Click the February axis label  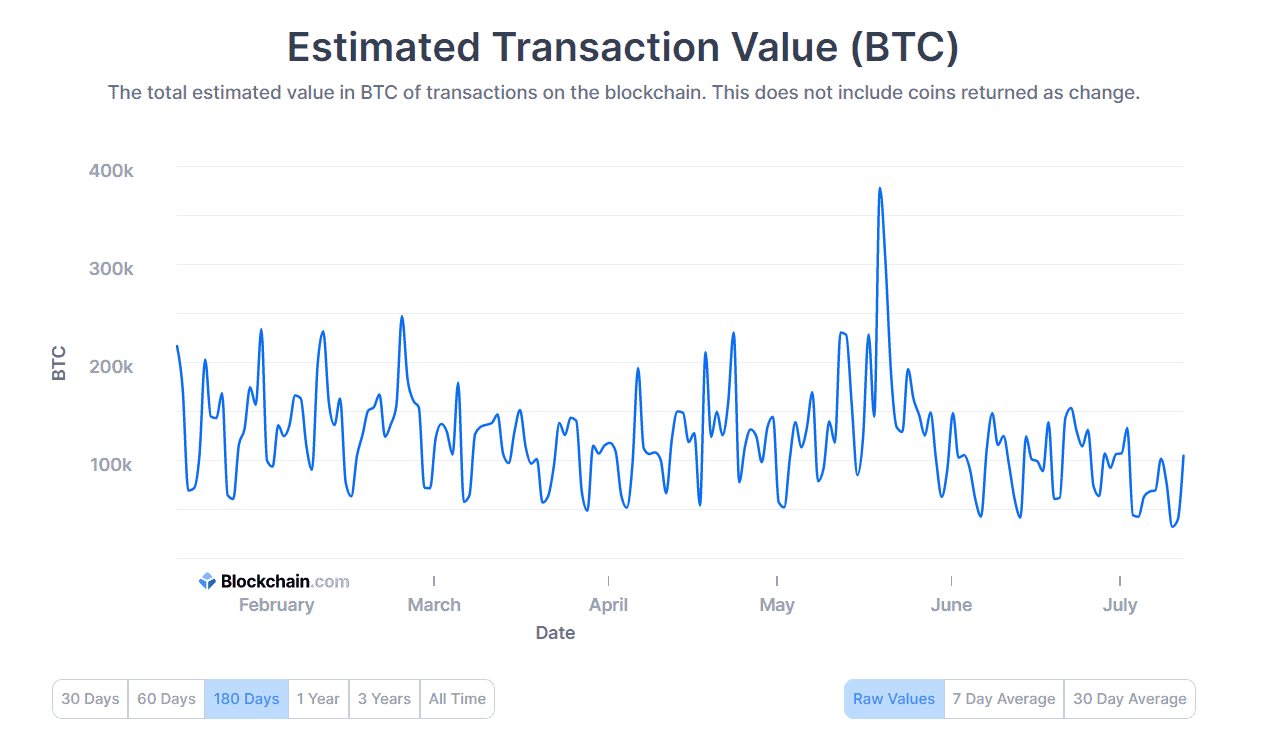click(x=276, y=604)
